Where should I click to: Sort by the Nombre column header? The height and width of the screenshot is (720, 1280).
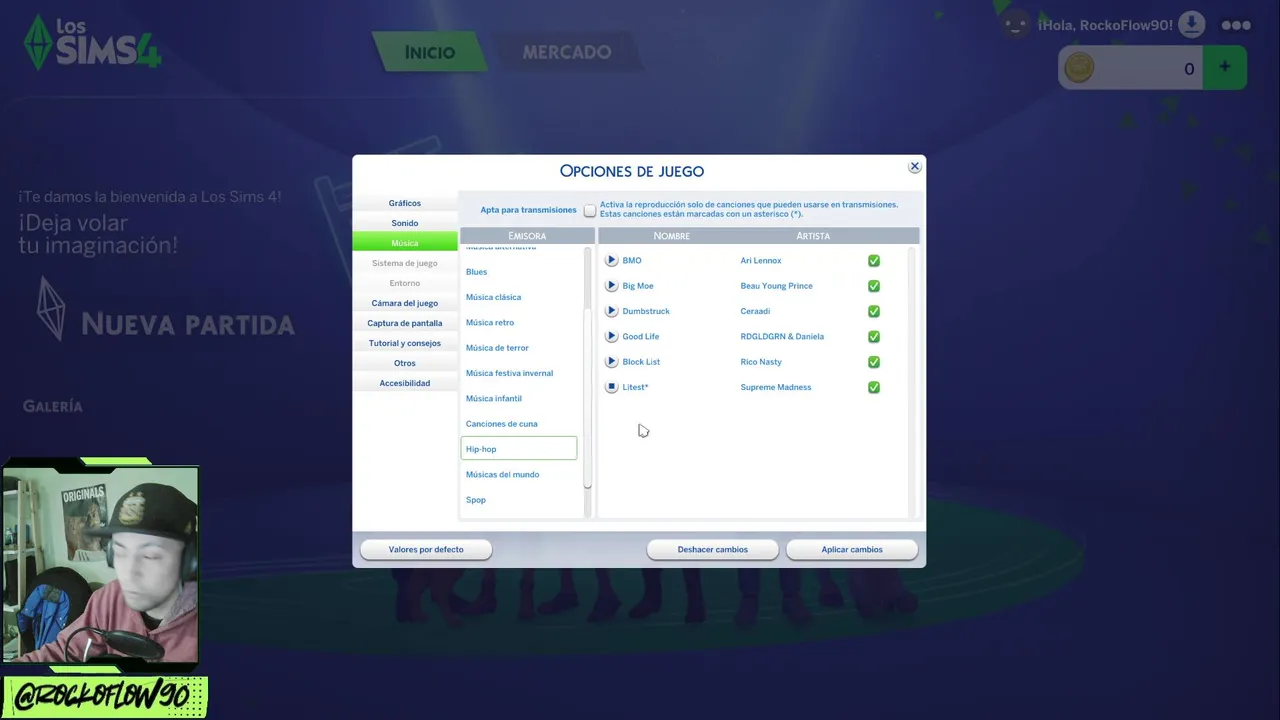pos(671,236)
